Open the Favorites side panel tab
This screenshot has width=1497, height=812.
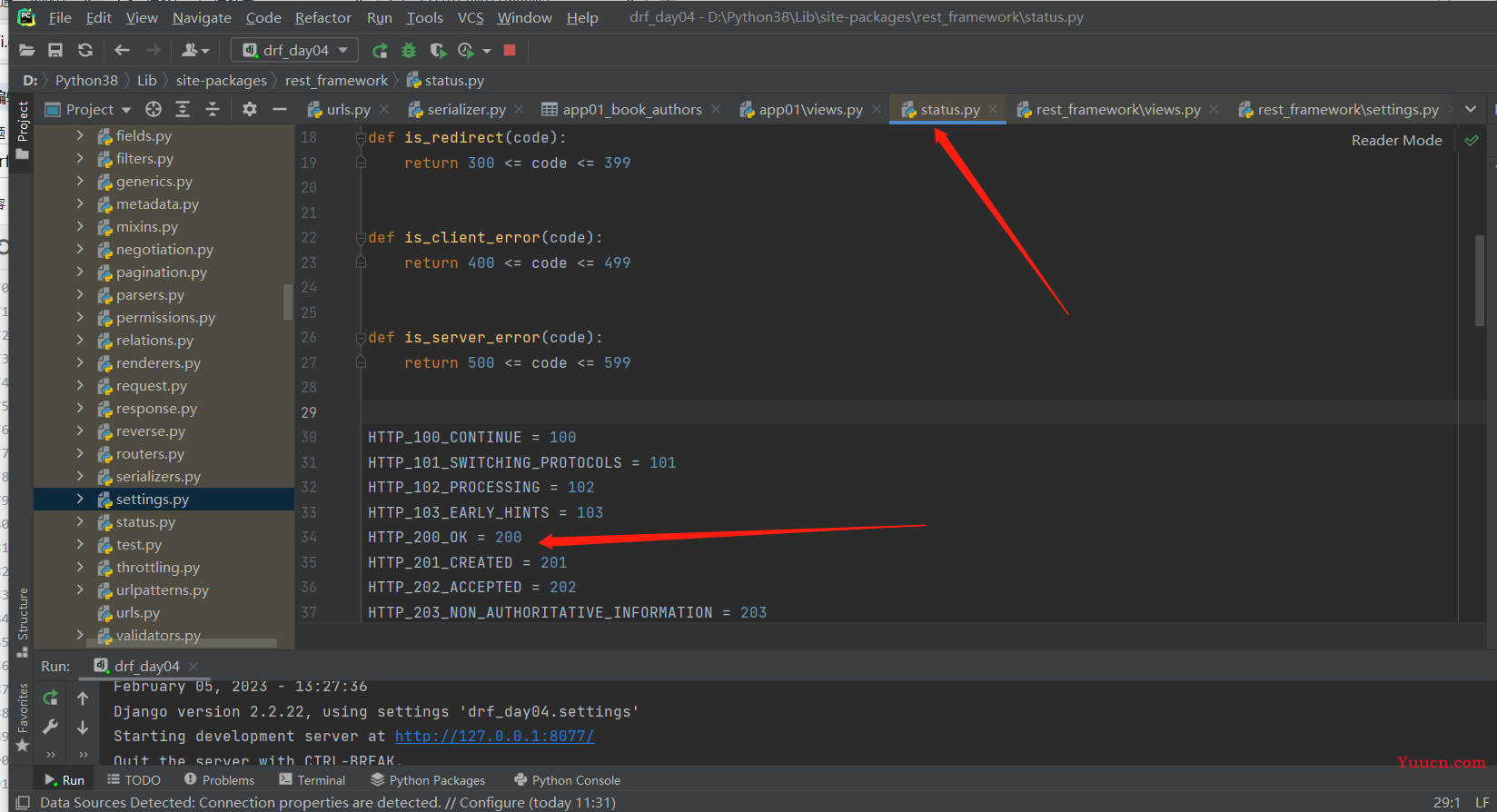coord(23,718)
